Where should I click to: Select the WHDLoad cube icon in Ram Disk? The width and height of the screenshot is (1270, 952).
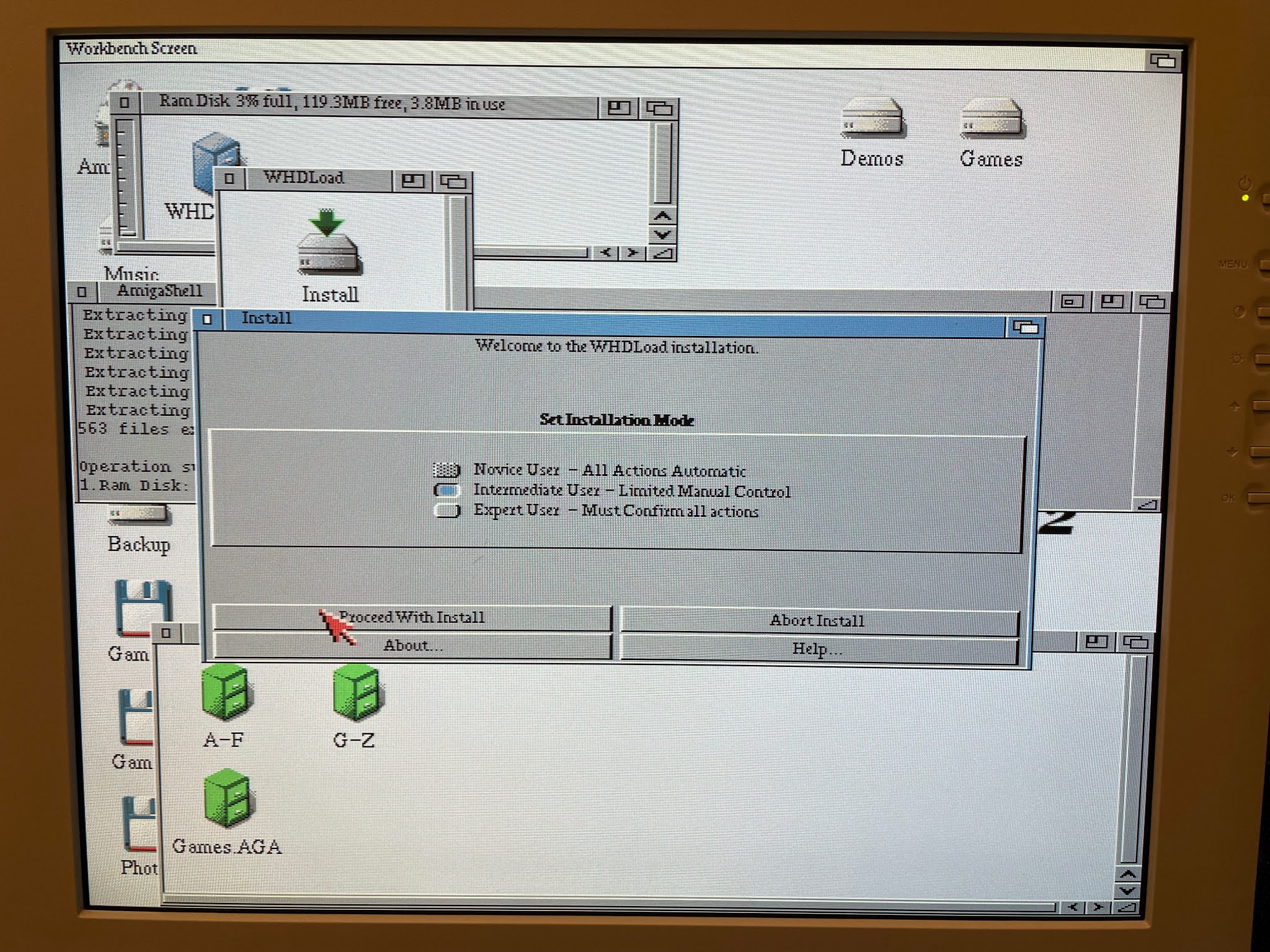click(x=215, y=162)
